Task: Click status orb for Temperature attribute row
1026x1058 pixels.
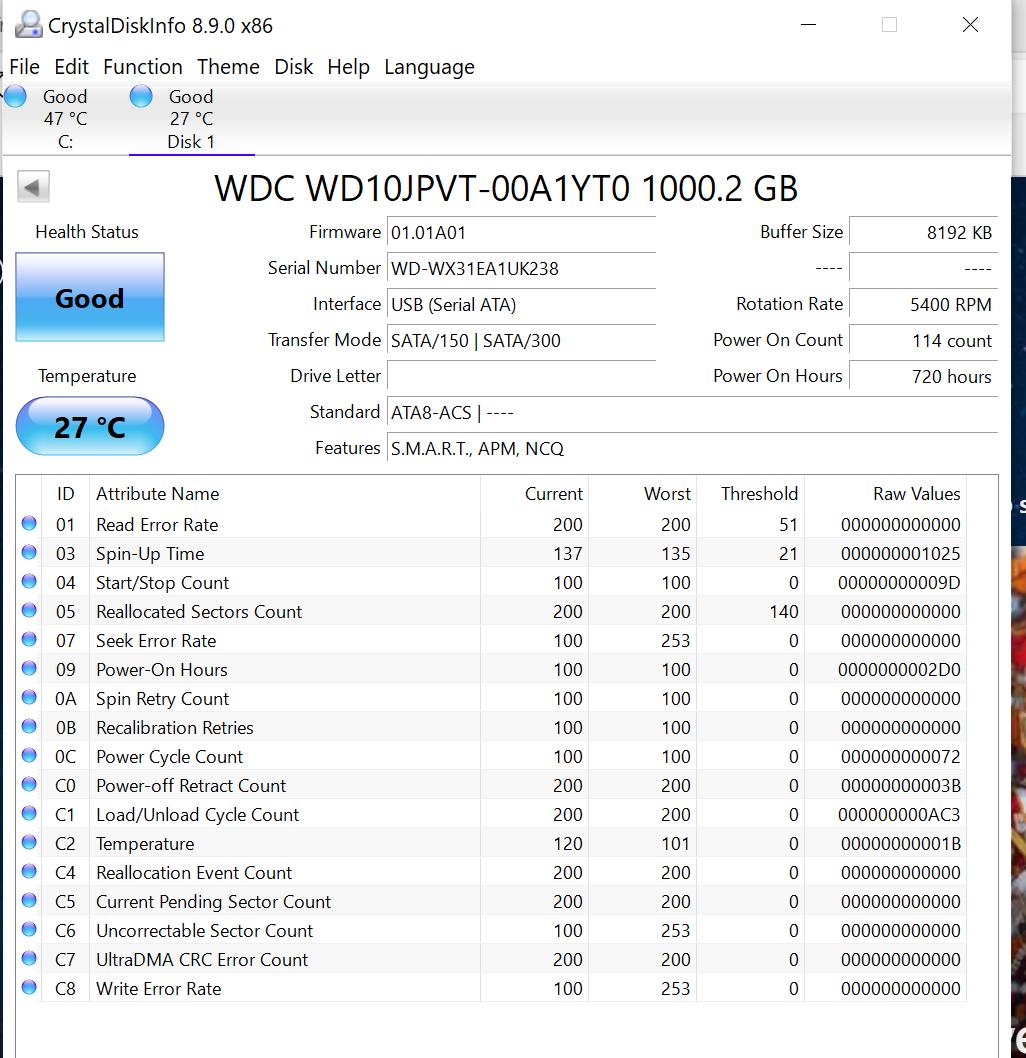Action: coord(29,843)
